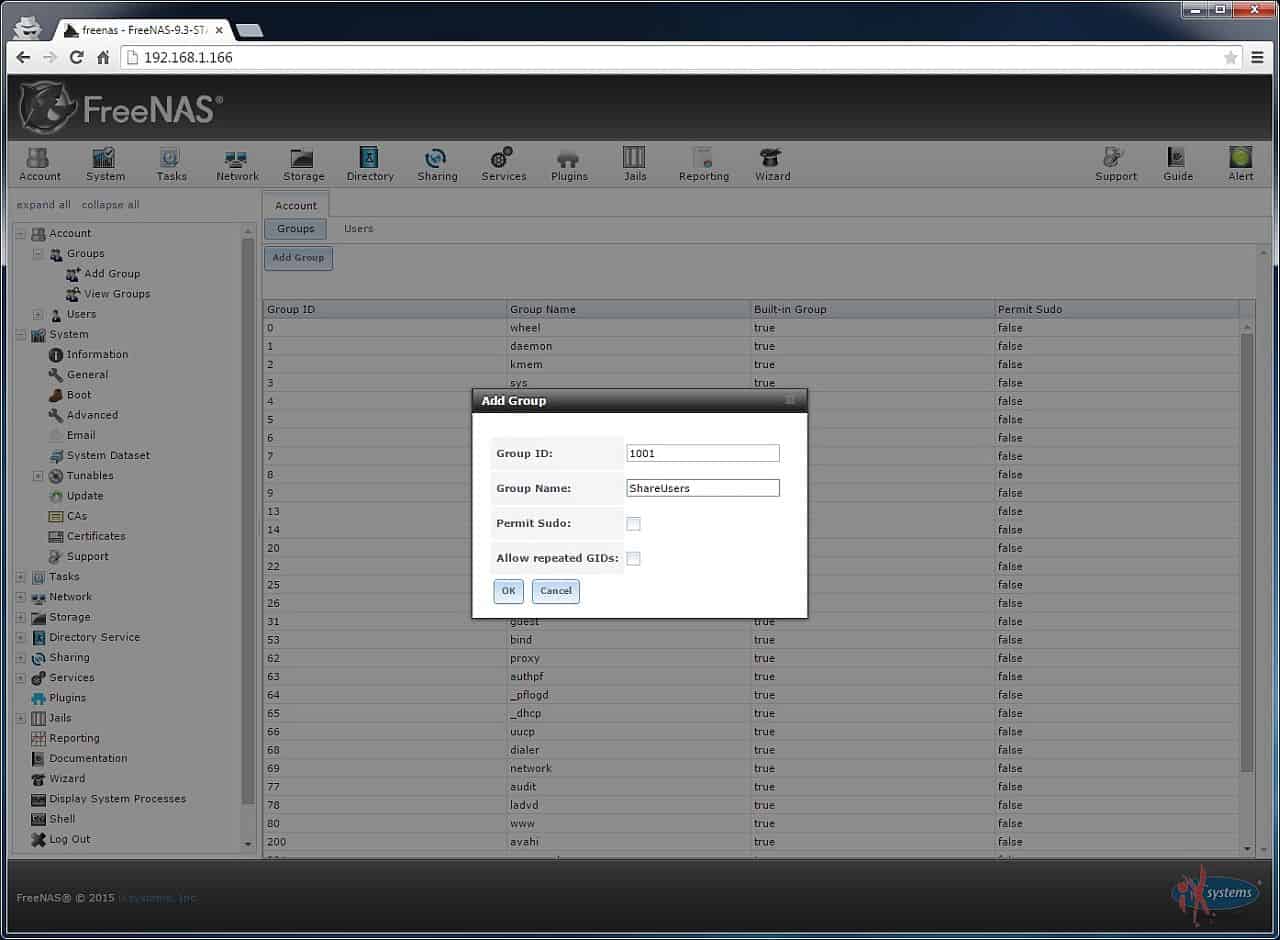The image size is (1280, 940).
Task: Open a new browser tab
Action: pos(249,30)
